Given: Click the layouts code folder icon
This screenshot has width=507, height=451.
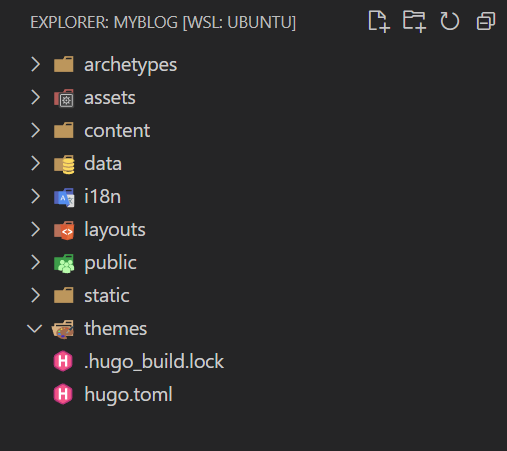Looking at the screenshot, I should (x=64, y=230).
